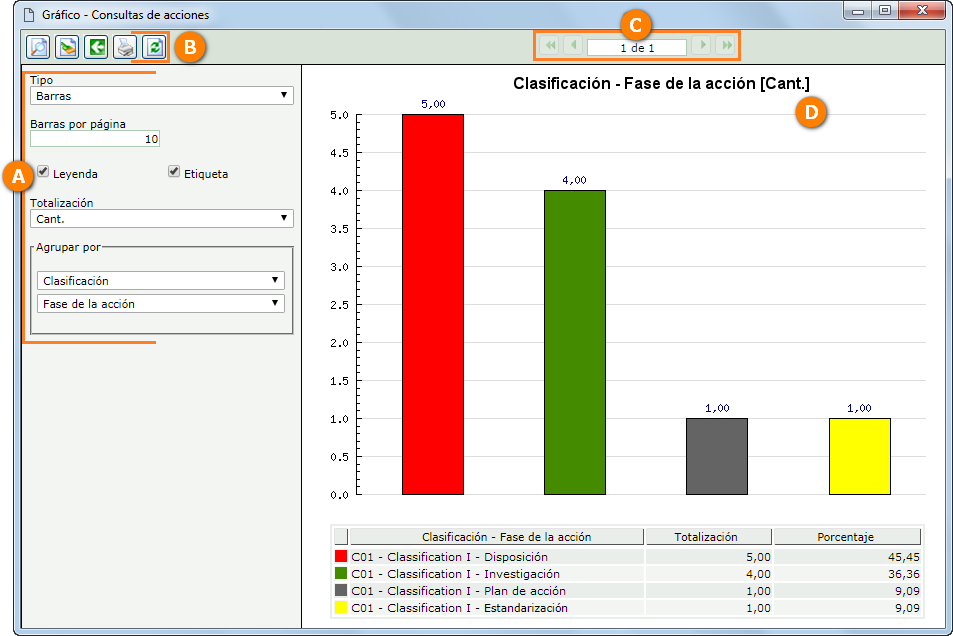Click the red bar labeled 5,00

click(x=433, y=304)
